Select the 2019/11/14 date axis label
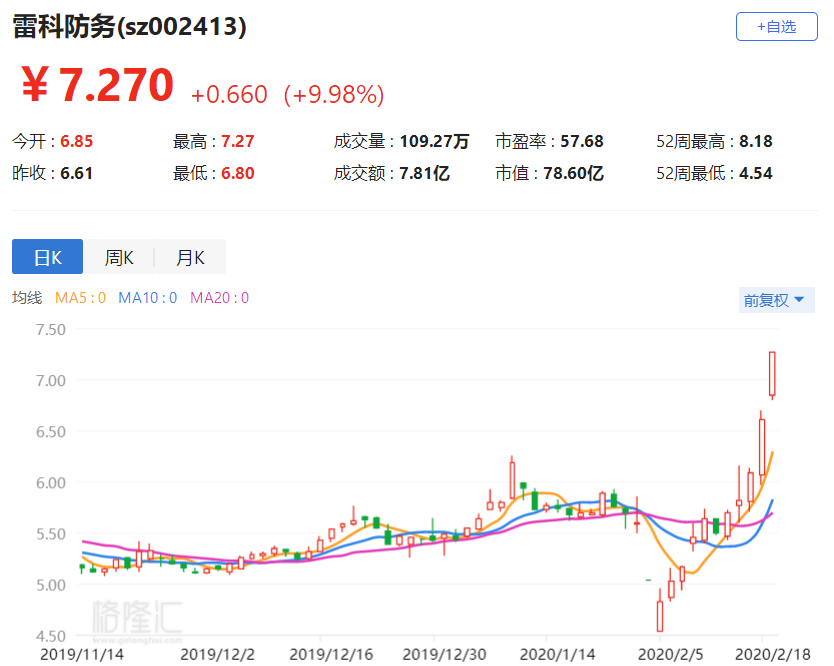This screenshot has height=666, width=834. coord(82,654)
